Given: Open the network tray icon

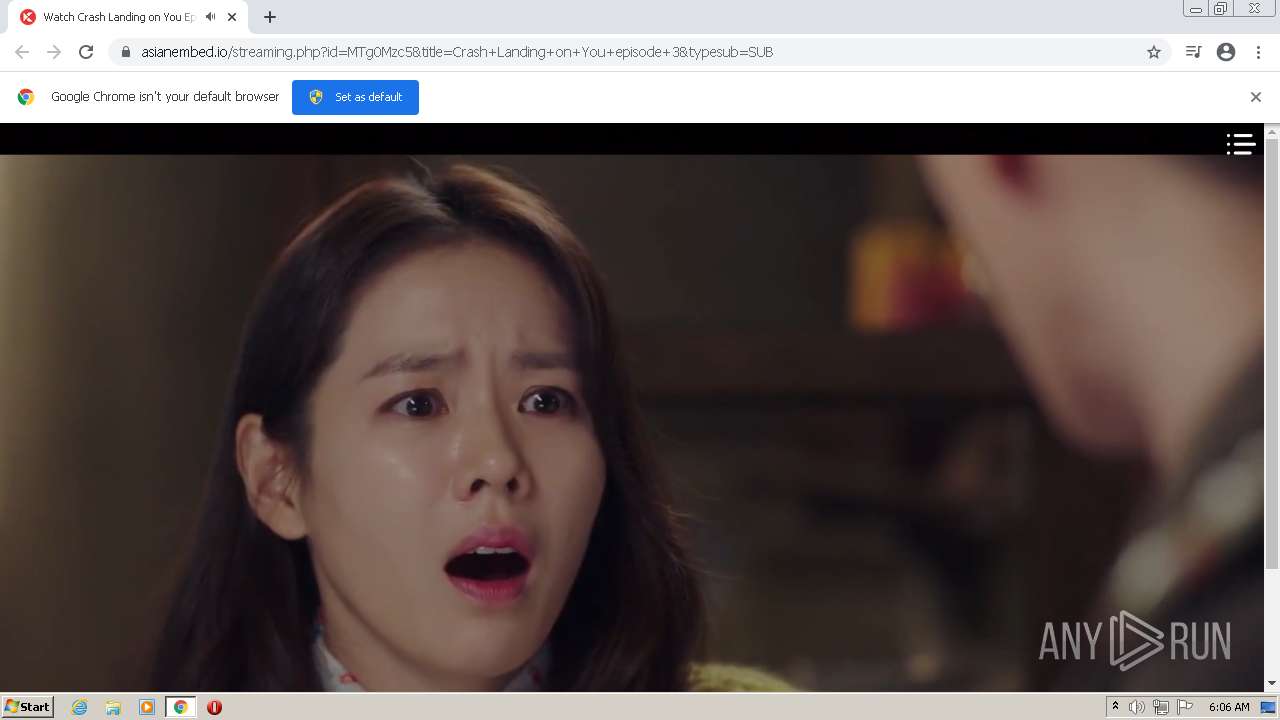Looking at the screenshot, I should (1161, 707).
